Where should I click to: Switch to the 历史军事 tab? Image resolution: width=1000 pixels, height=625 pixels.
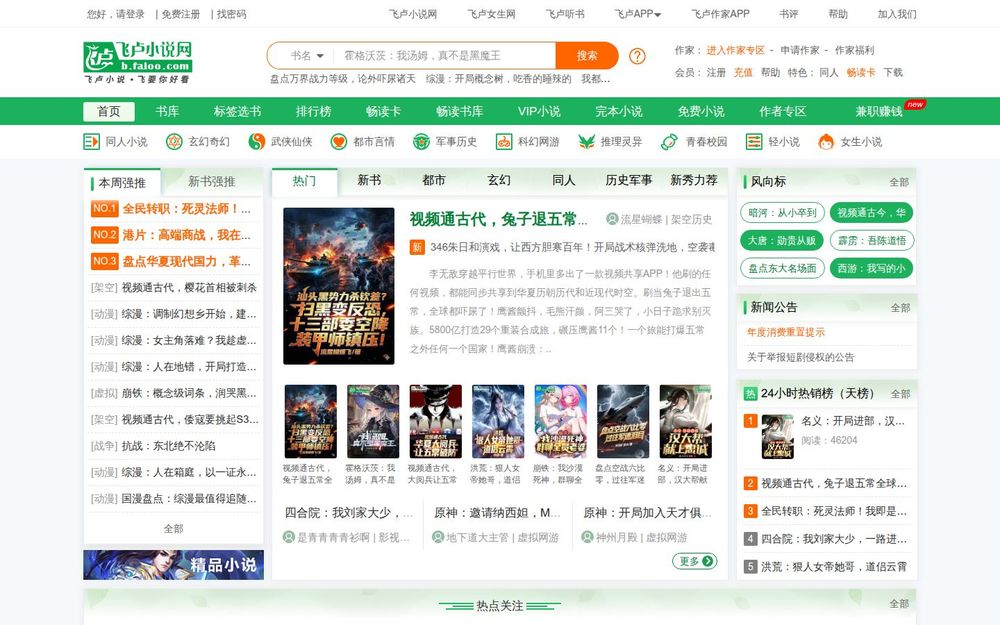(629, 180)
